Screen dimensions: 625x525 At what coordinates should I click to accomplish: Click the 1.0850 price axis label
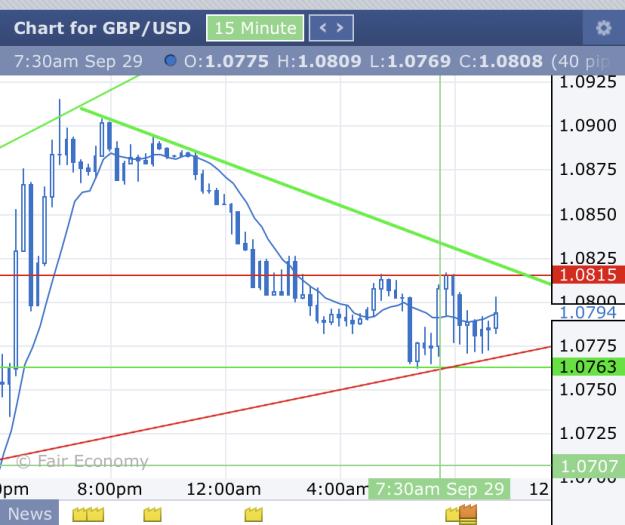click(588, 214)
